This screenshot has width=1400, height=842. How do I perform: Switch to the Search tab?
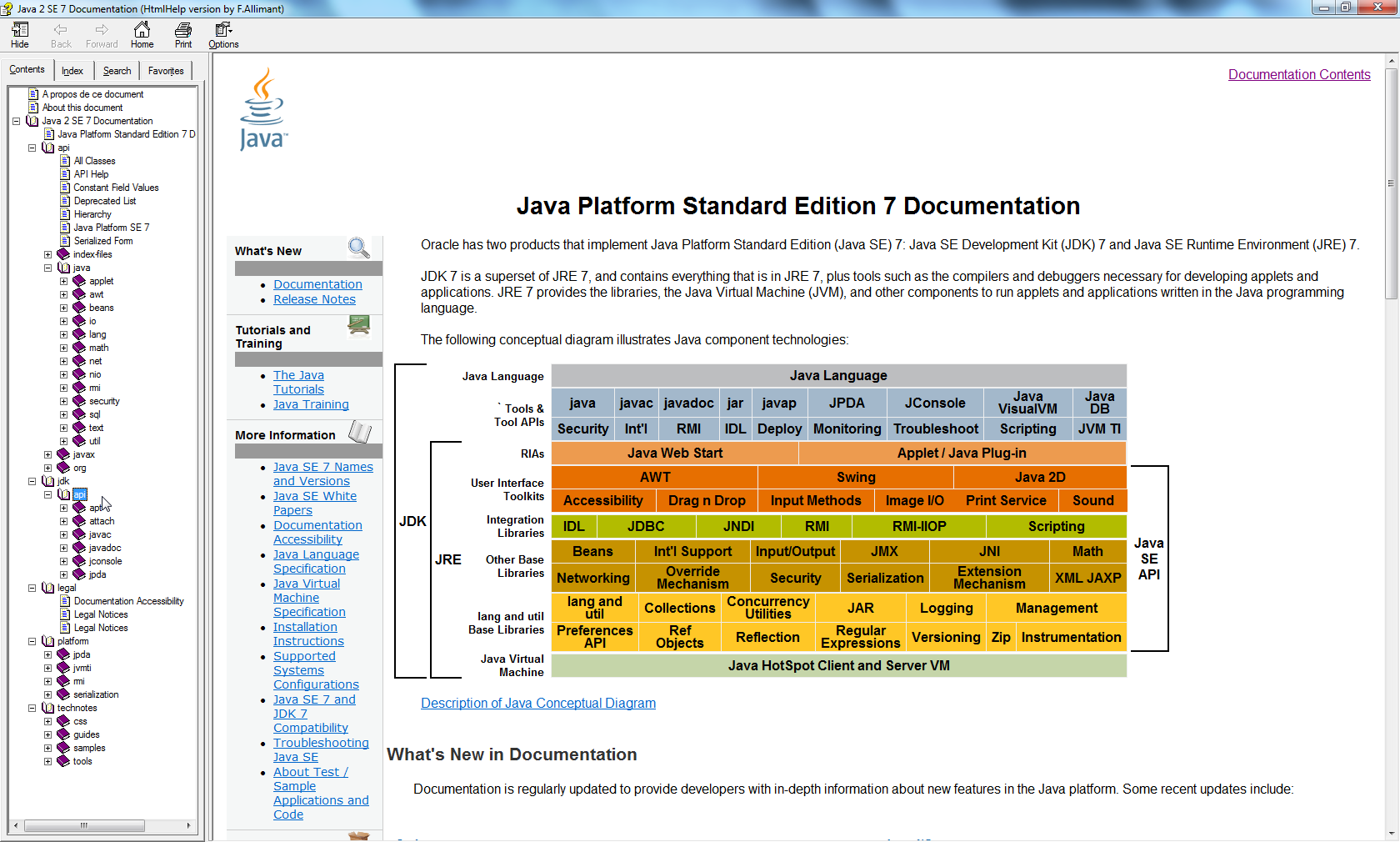click(117, 71)
